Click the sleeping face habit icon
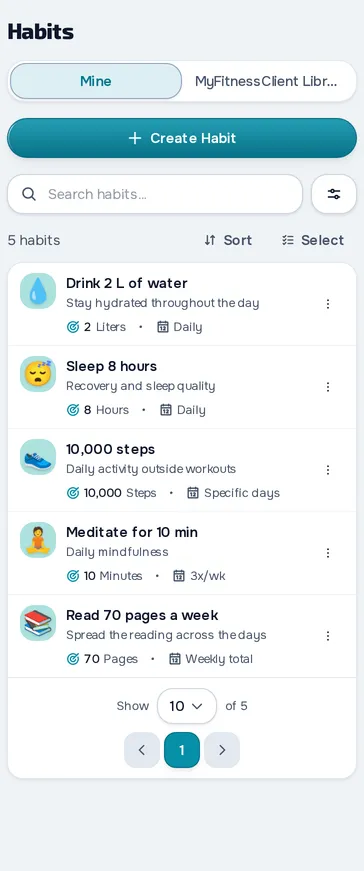 coord(38,374)
